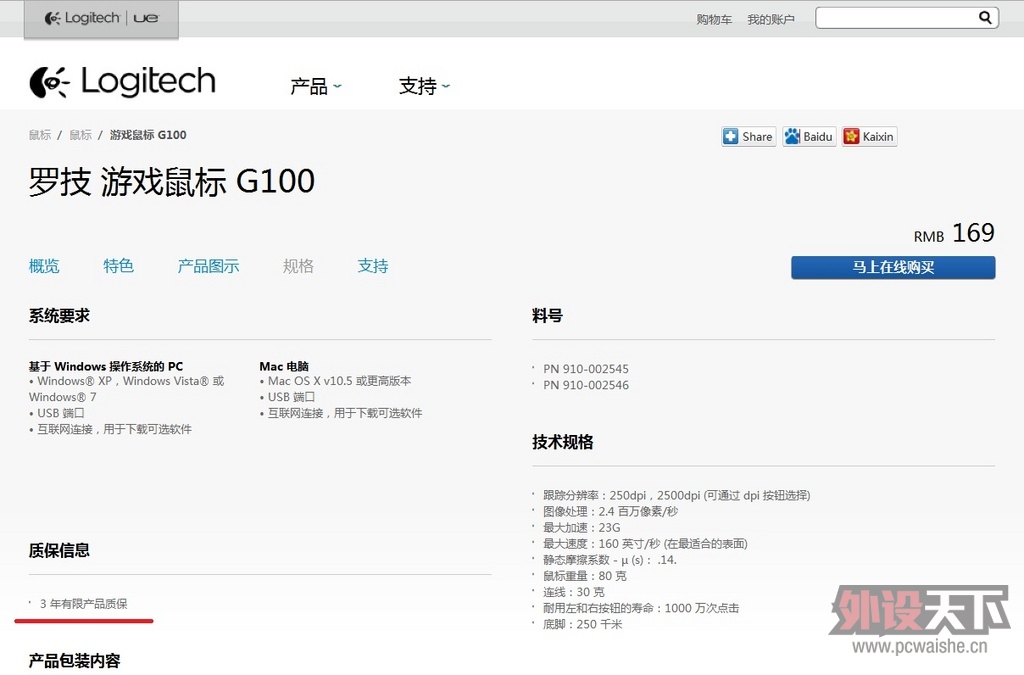Open the 概览 tab
This screenshot has height=675, width=1024.
point(44,266)
